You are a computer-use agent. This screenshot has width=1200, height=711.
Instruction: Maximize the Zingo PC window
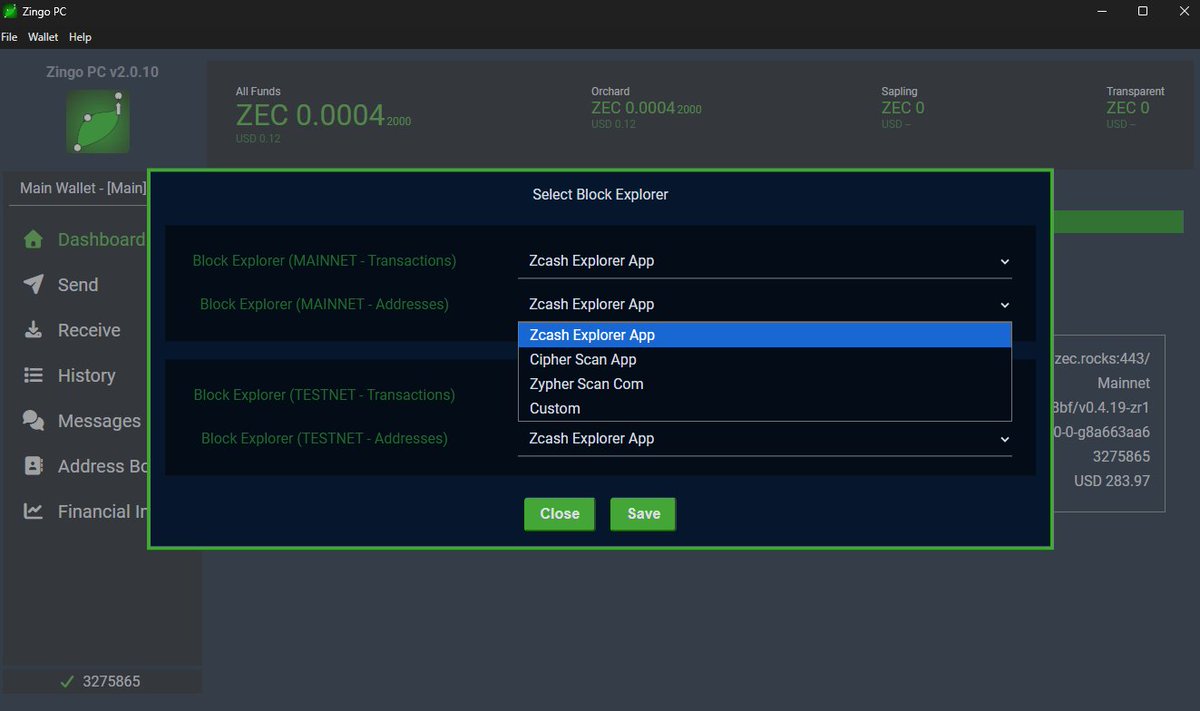tap(1142, 11)
